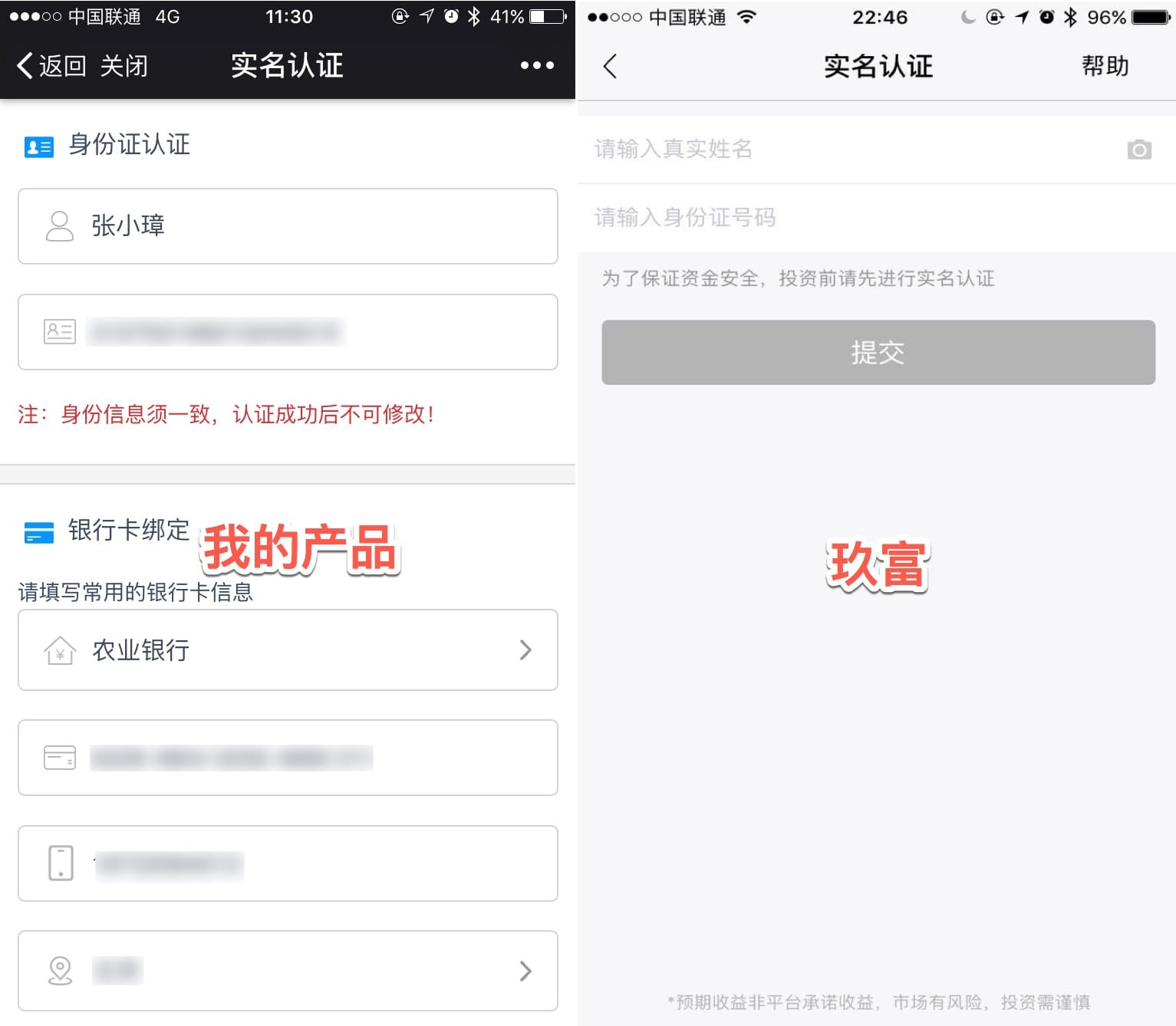Click the blue ID card icon beside 身份证认证
The image size is (1176, 1026).
[39, 146]
